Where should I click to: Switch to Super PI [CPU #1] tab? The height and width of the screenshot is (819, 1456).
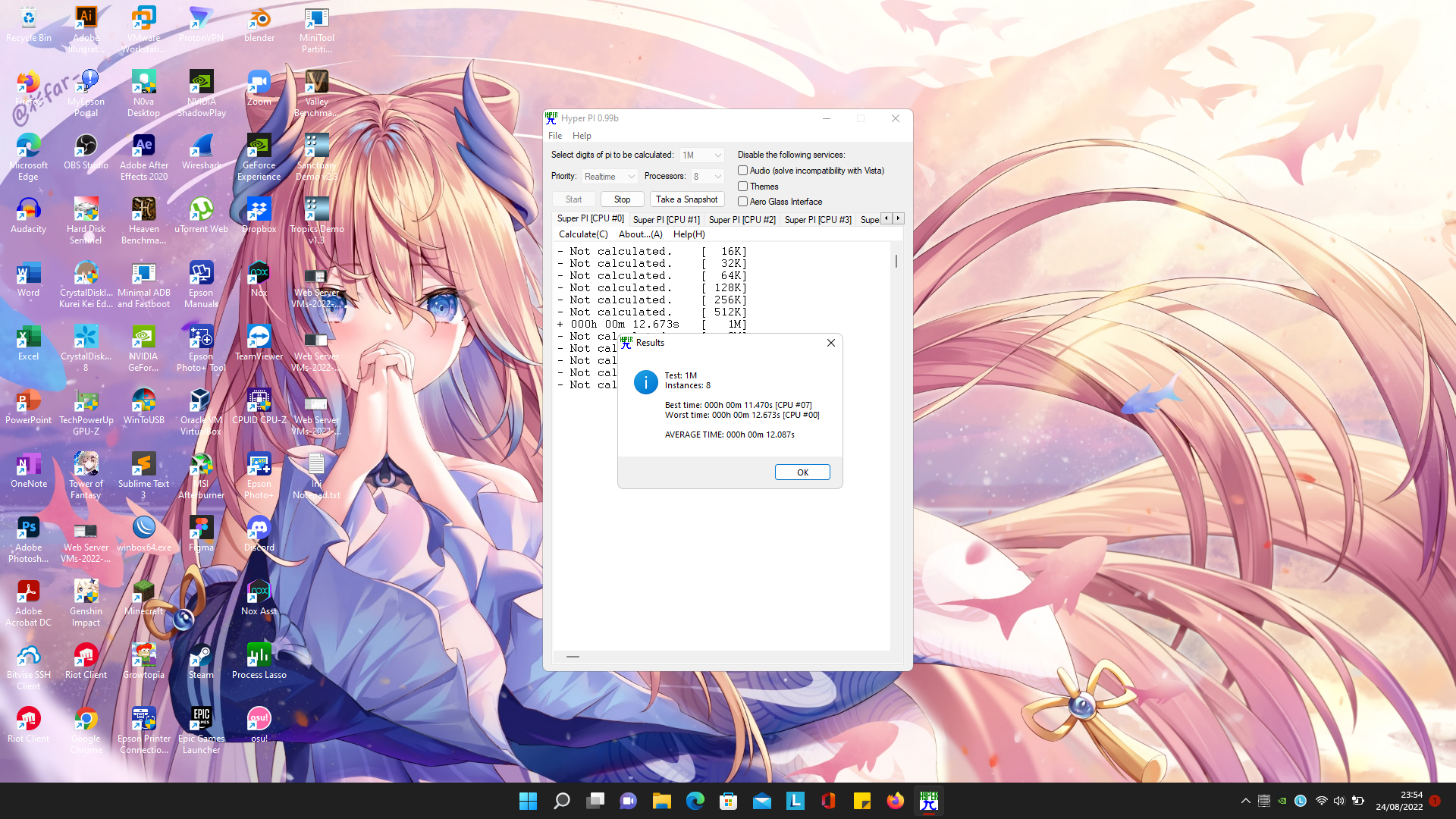(666, 220)
